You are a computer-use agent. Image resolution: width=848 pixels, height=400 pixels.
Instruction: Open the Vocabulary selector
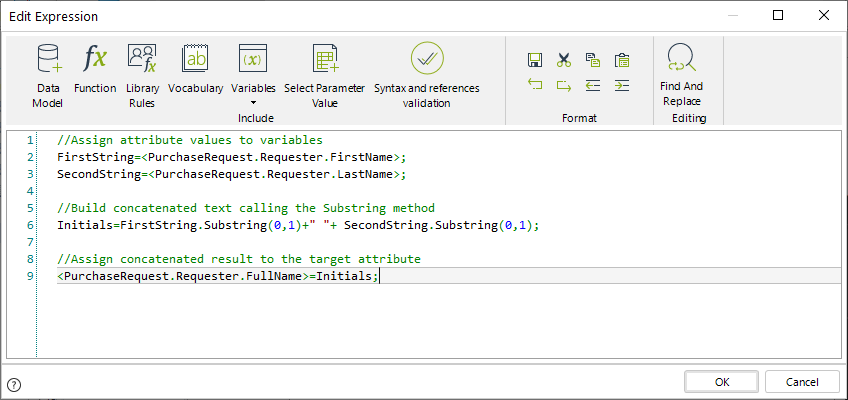tap(195, 68)
